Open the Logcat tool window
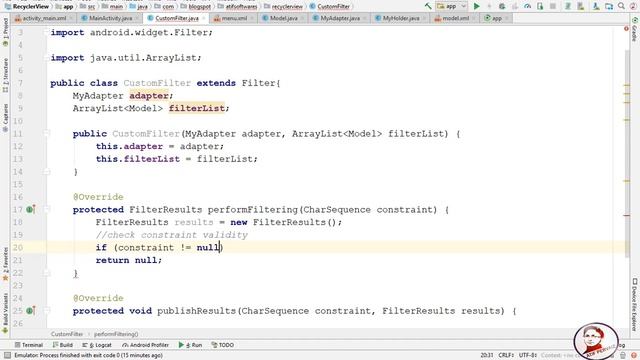 click(97, 345)
